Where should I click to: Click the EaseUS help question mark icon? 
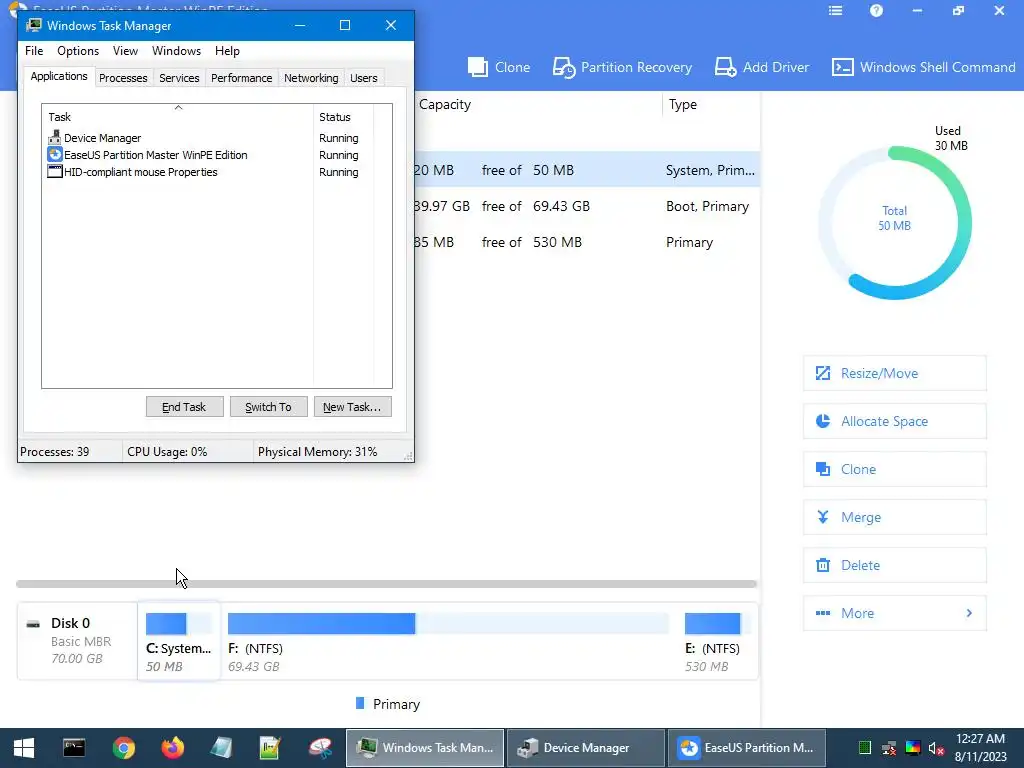coord(876,10)
